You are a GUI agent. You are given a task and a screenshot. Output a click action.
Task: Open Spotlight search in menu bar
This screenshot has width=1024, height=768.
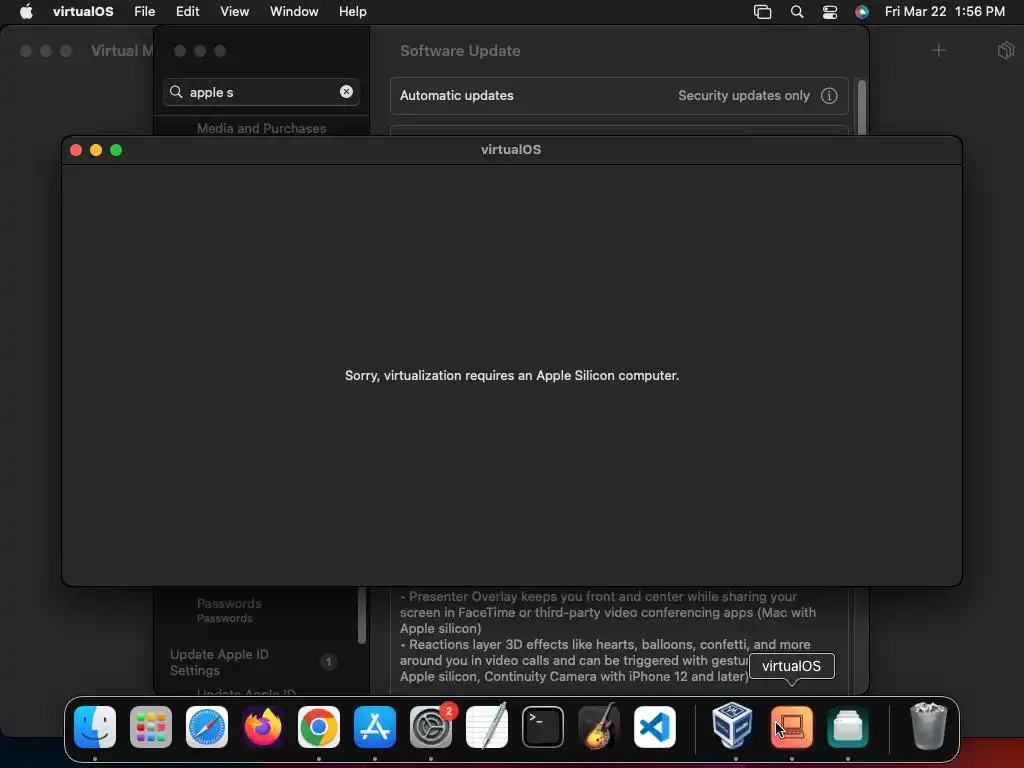(x=797, y=11)
